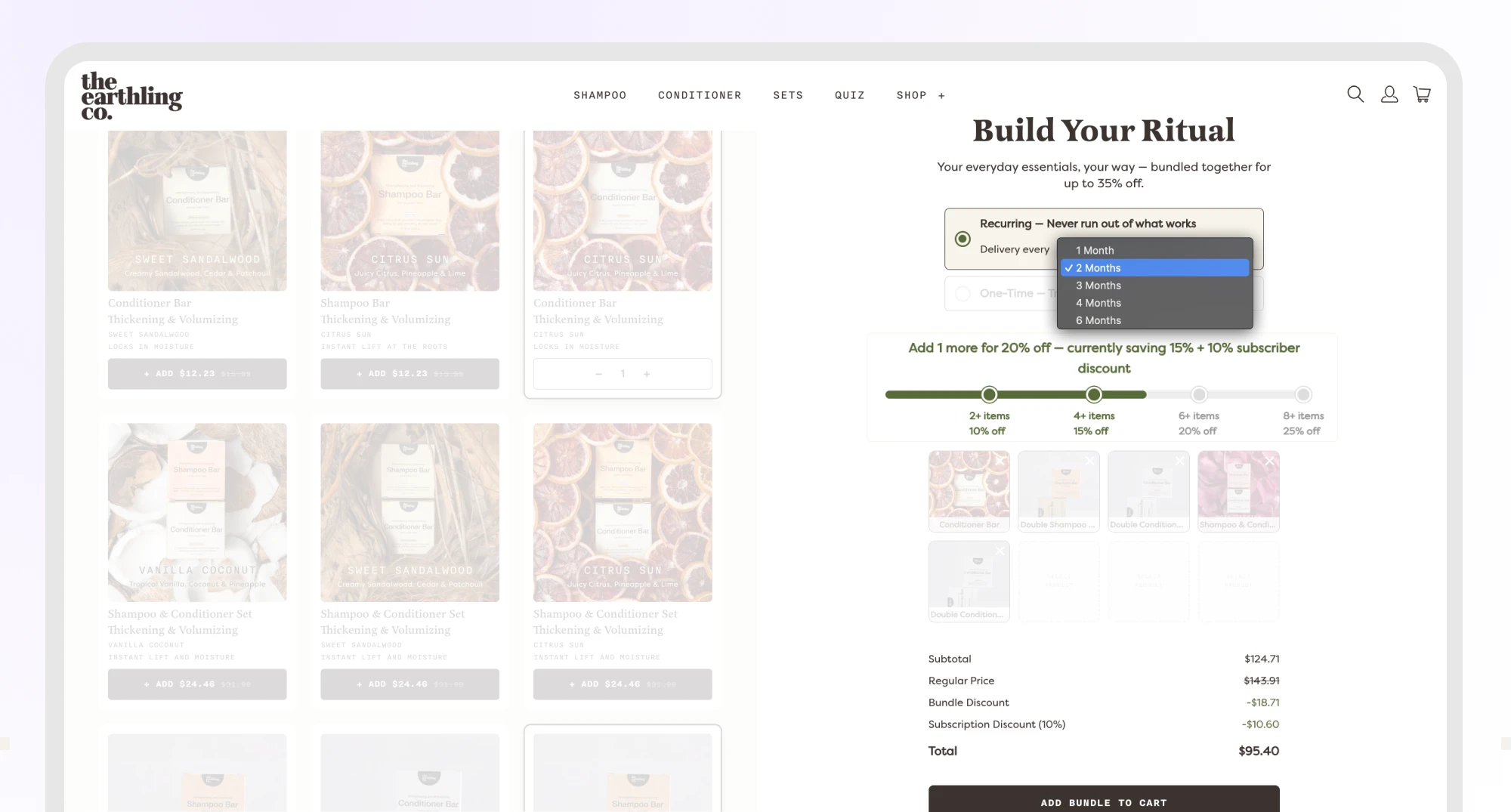Open the CONDITIONER nav item
Viewport: 1511px width, 812px height.
[x=700, y=95]
